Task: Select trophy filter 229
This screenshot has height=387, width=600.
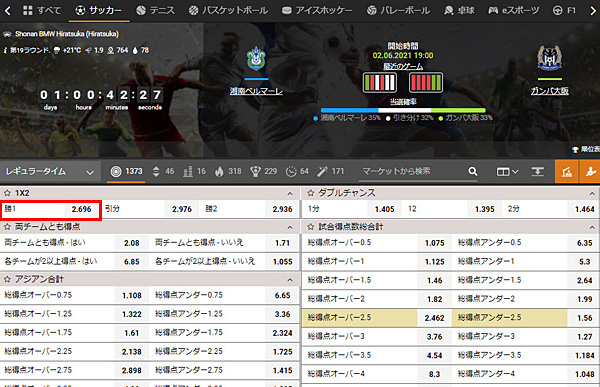Action: 263,171
